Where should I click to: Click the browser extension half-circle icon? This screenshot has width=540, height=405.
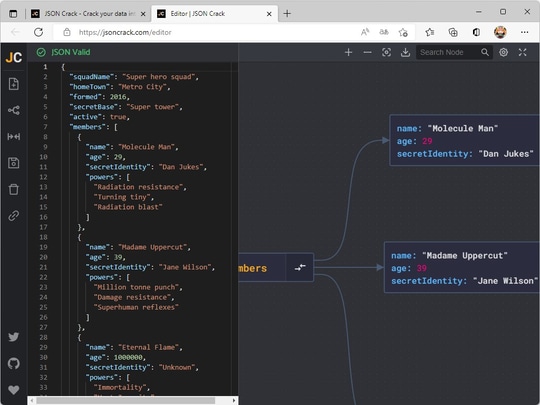(x=477, y=32)
